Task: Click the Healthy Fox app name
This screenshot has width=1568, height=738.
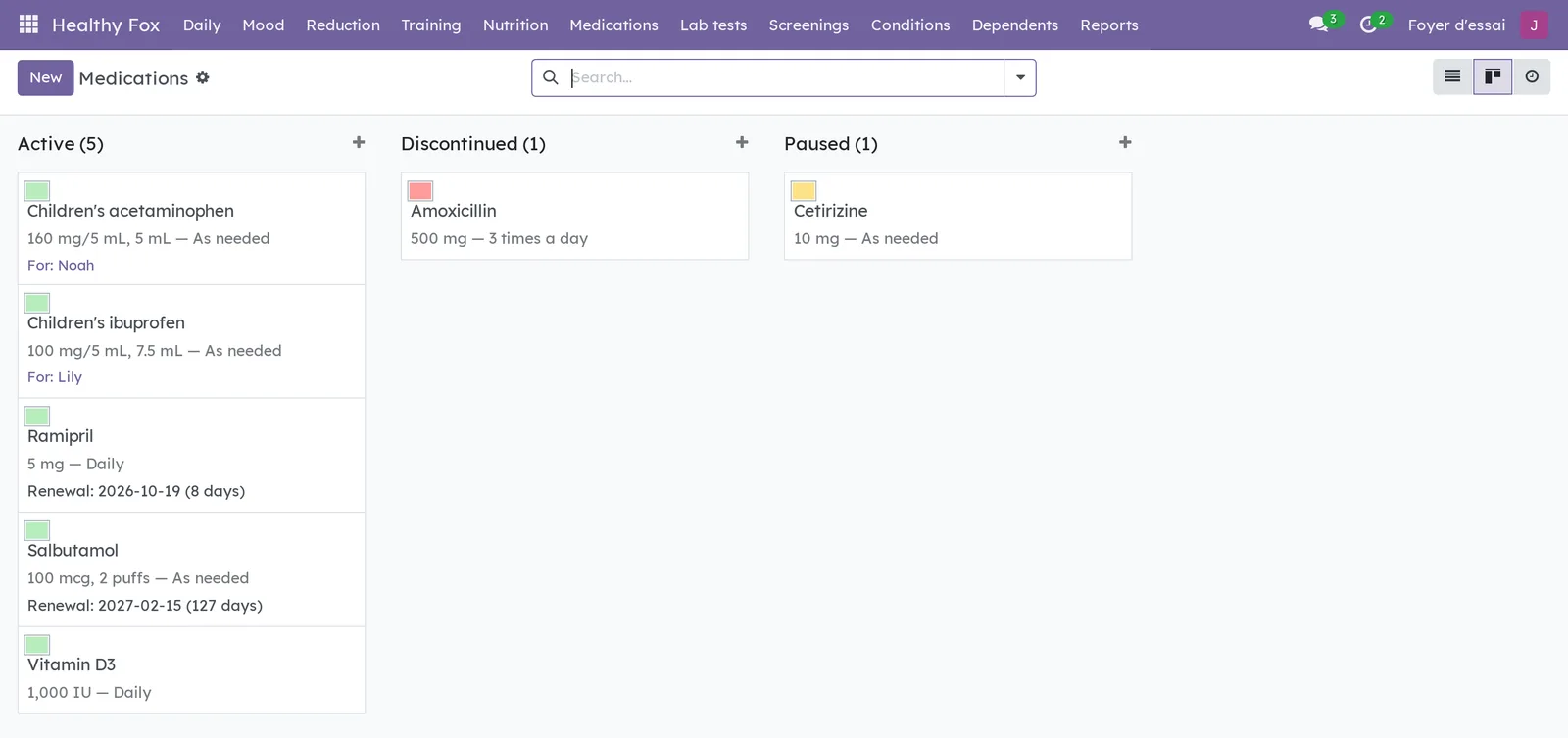Action: tap(106, 25)
